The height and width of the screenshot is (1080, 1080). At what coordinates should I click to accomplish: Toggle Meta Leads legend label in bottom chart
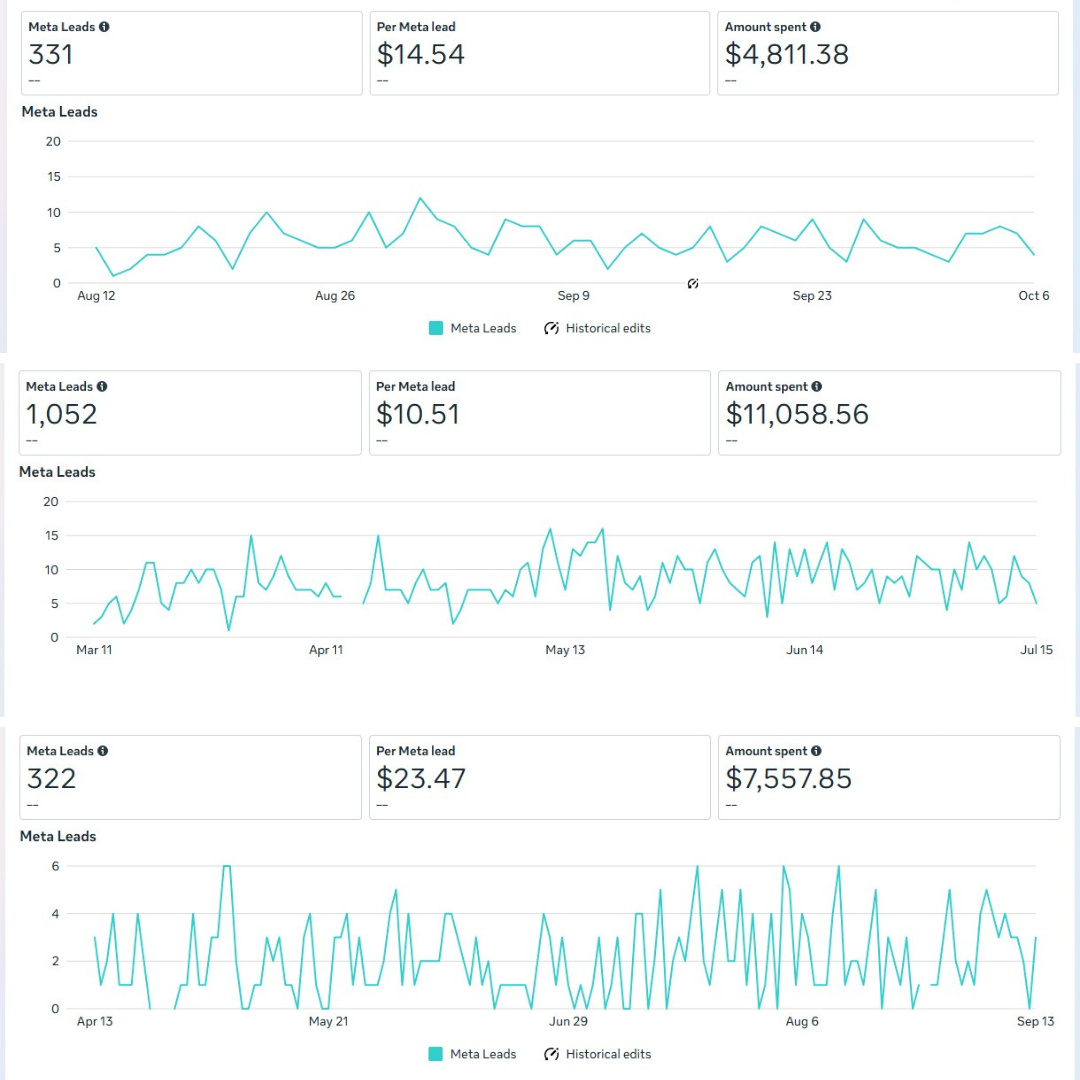tap(483, 1054)
